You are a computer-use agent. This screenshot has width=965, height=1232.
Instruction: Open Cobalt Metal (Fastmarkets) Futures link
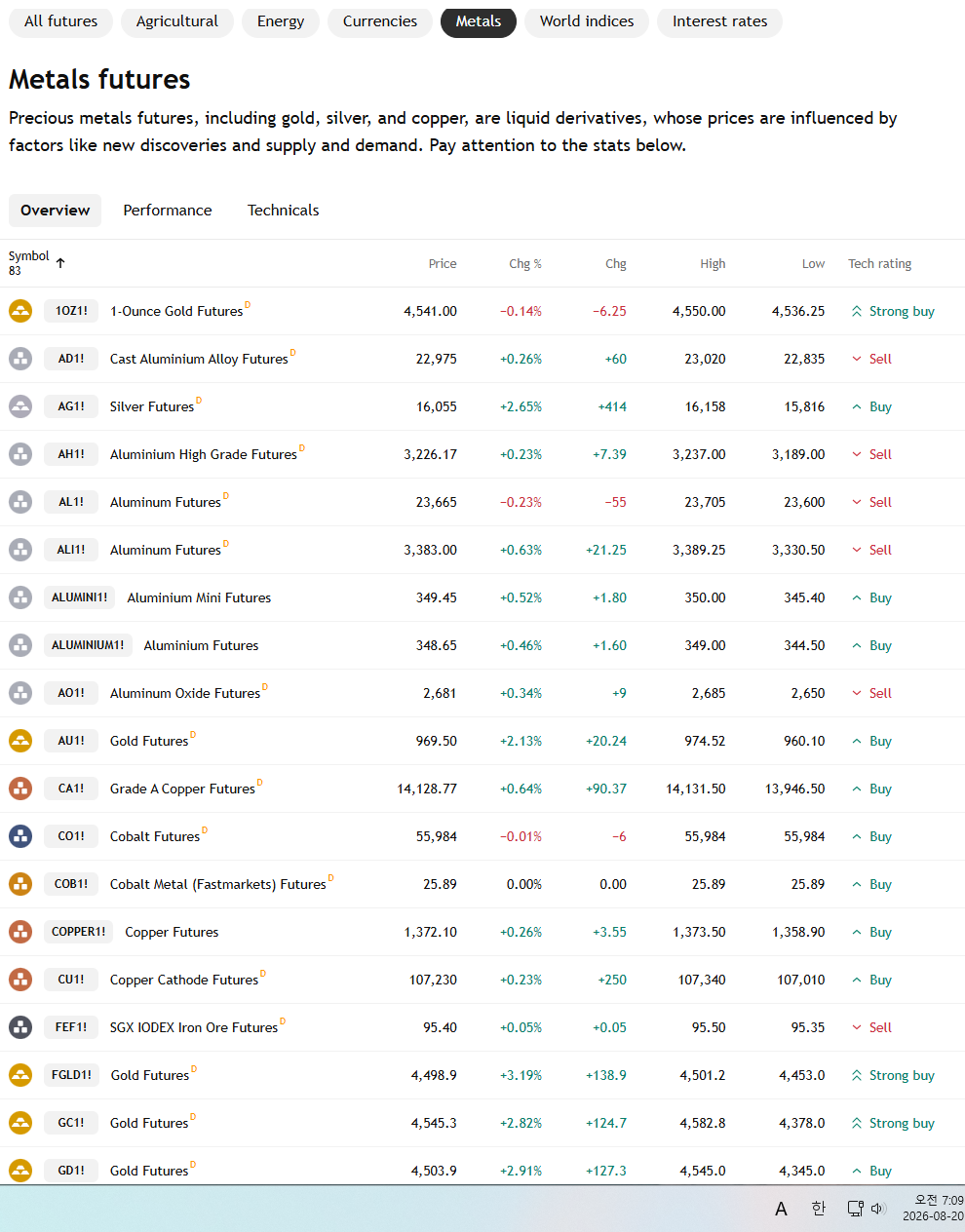pos(218,885)
